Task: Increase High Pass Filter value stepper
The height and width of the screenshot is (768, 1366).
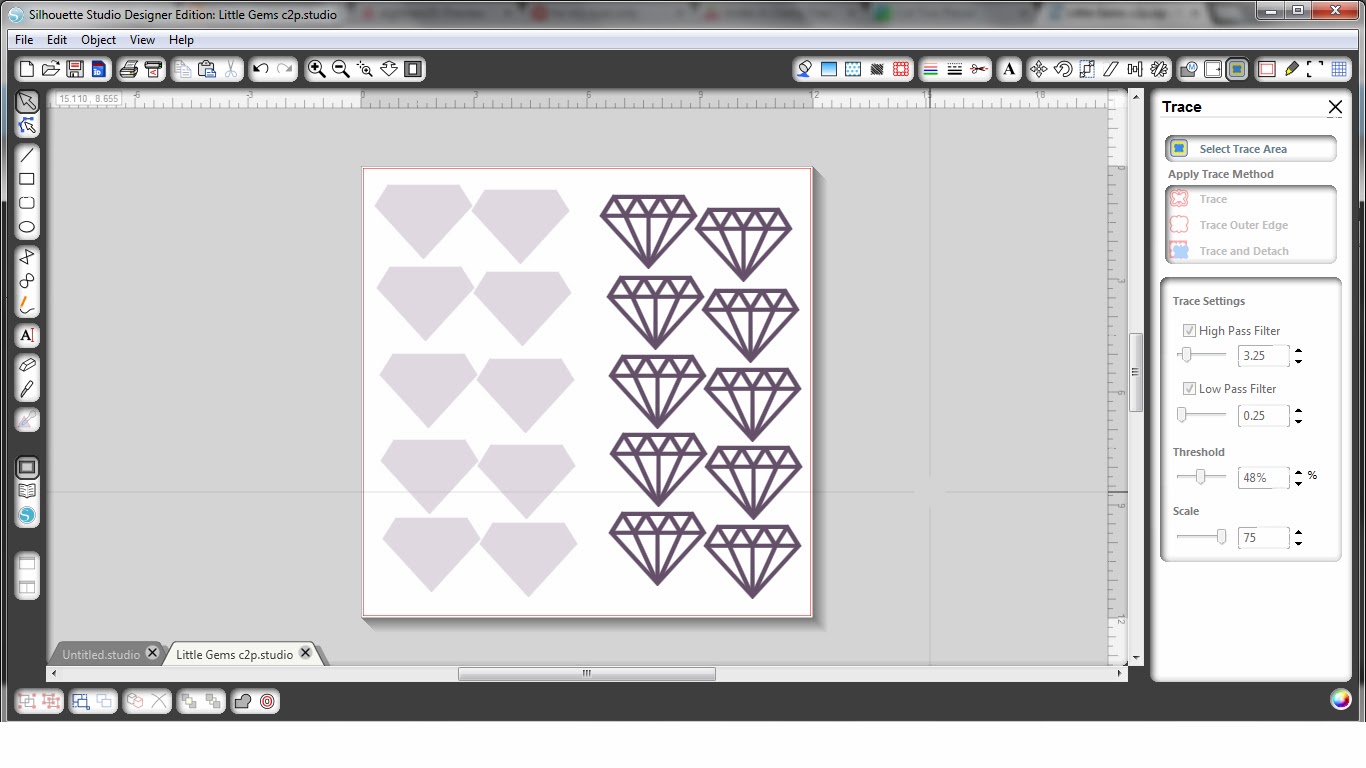Action: point(1298,351)
